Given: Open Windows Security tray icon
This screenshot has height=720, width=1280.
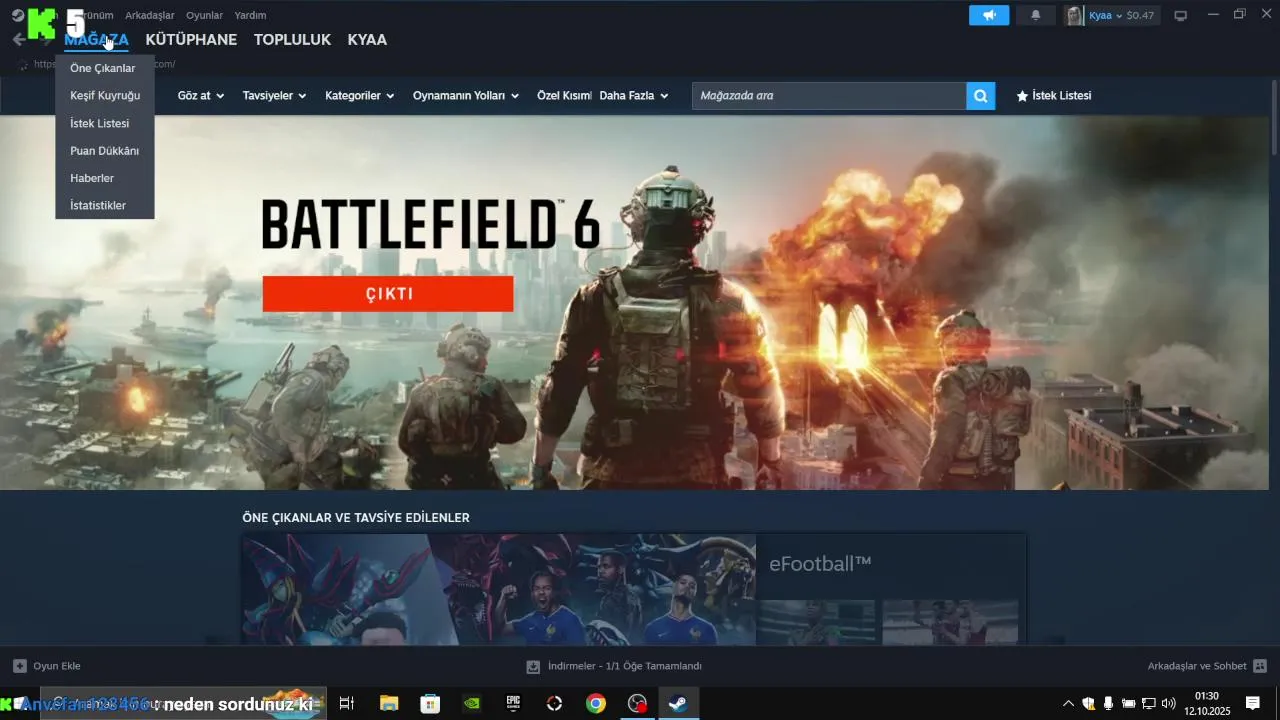Looking at the screenshot, I should click(1088, 704).
